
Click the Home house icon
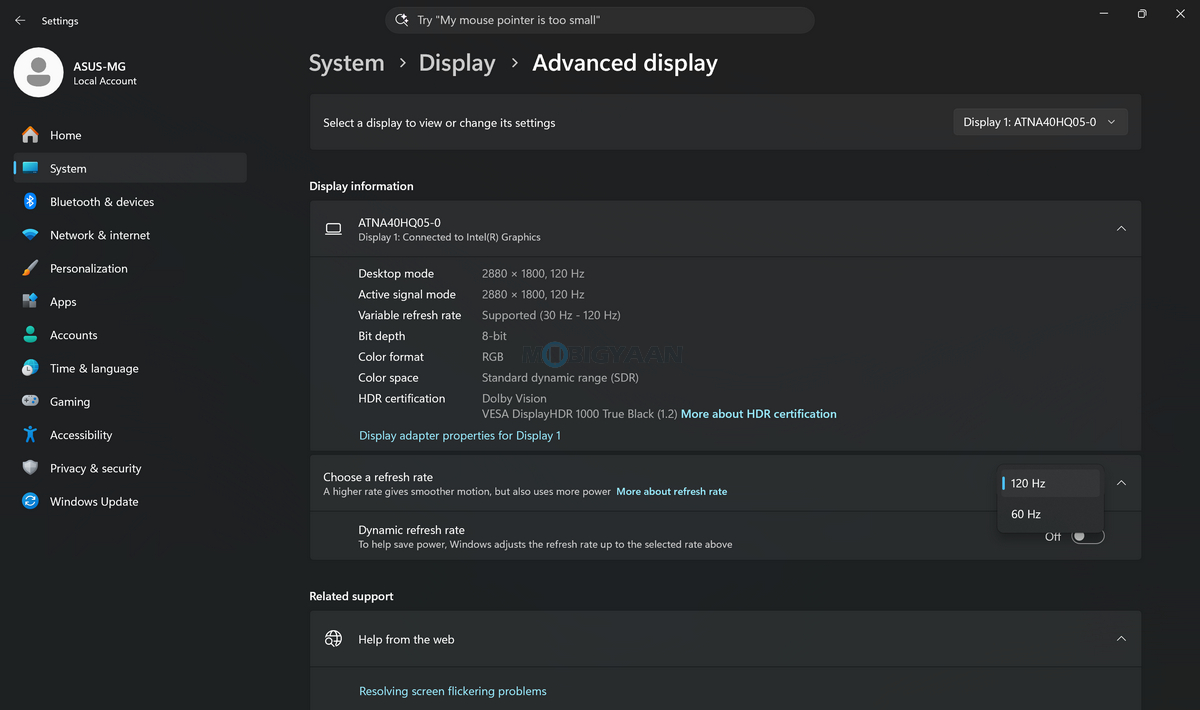coord(30,135)
